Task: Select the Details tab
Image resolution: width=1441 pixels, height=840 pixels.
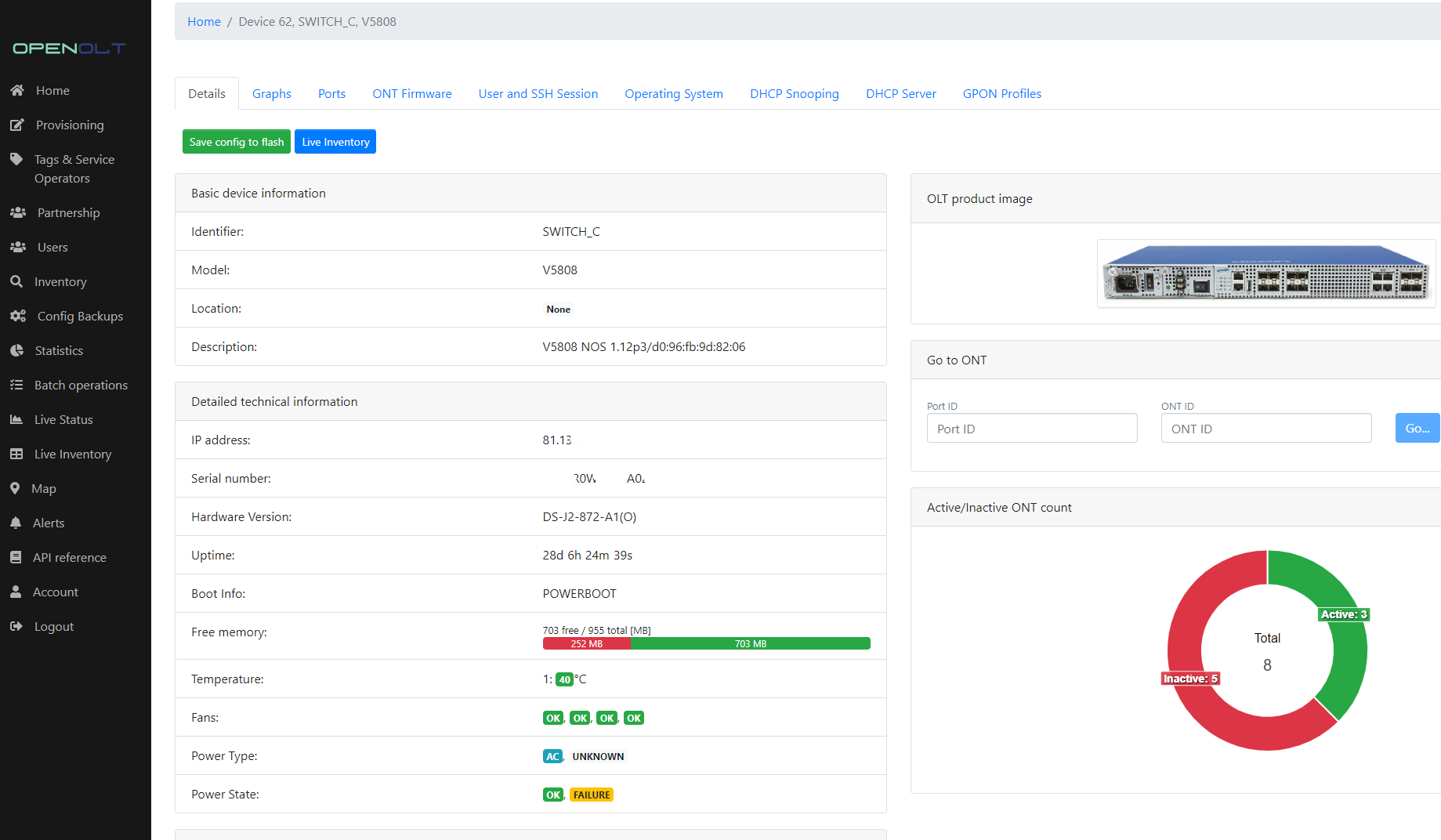Action: (x=207, y=93)
